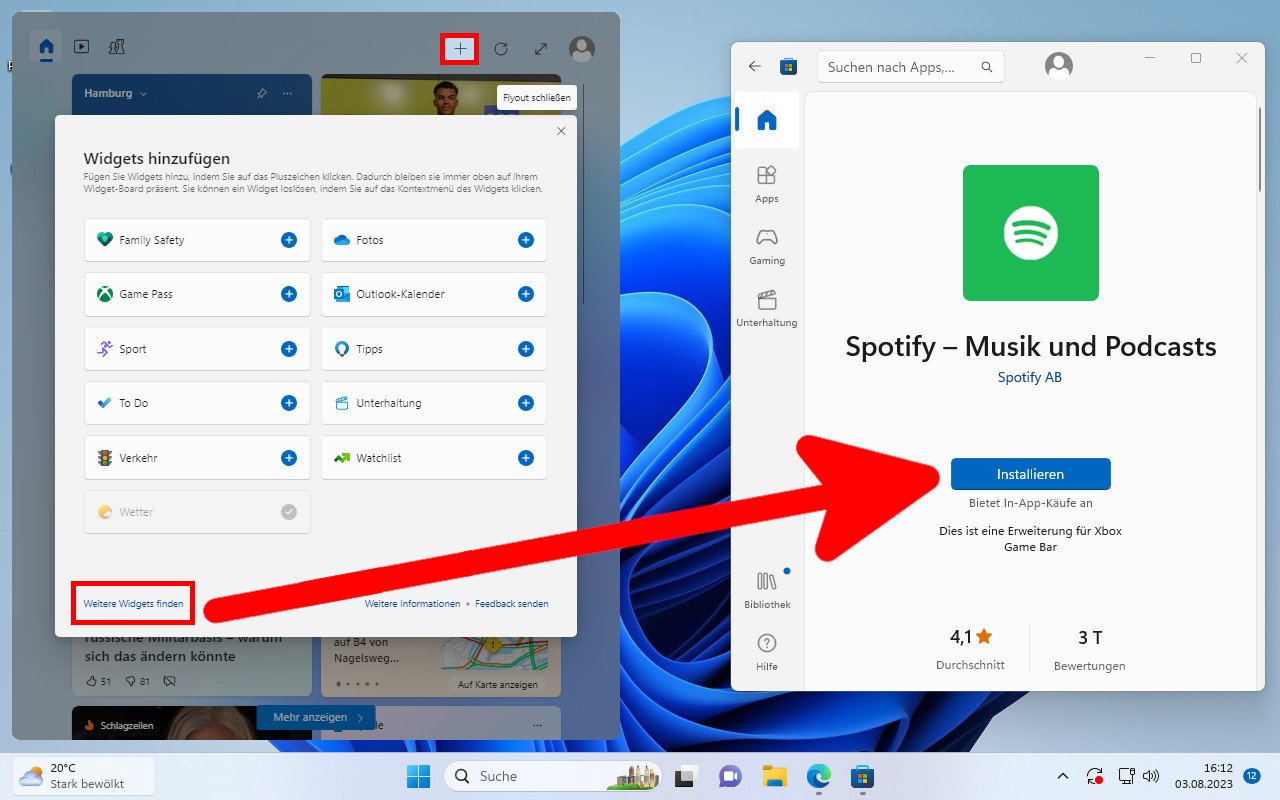This screenshot has height=800, width=1280.
Task: Click the search magnifier in Microsoft Store
Action: click(x=987, y=67)
